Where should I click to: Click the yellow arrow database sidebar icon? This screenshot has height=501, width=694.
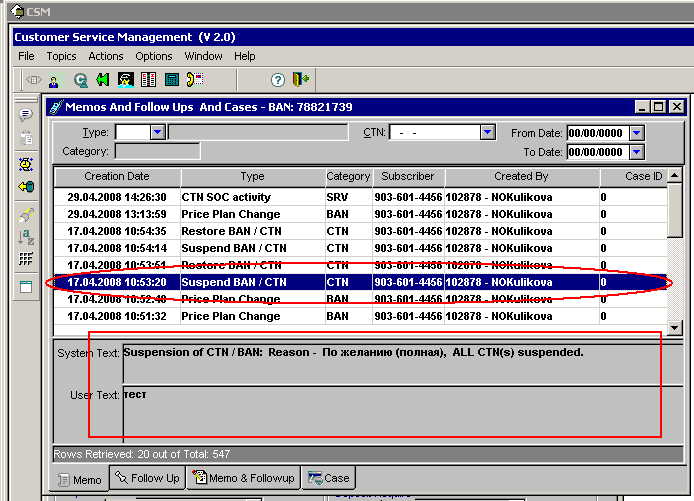click(26, 187)
